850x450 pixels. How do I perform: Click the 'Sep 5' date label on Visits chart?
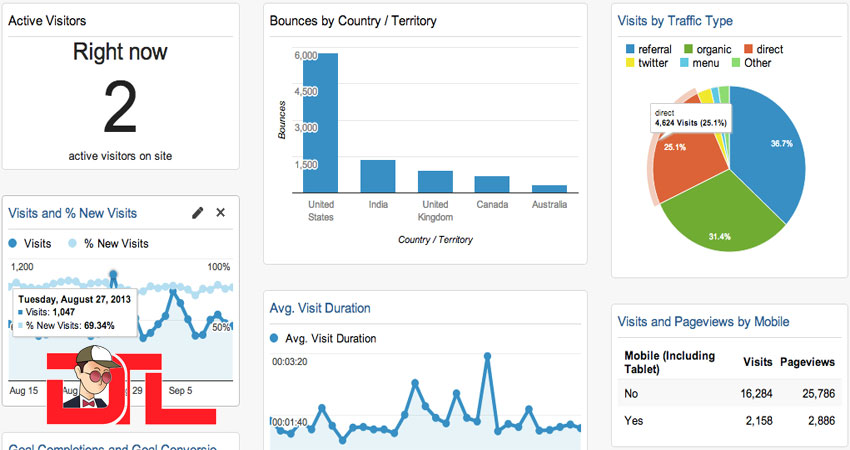(180, 390)
